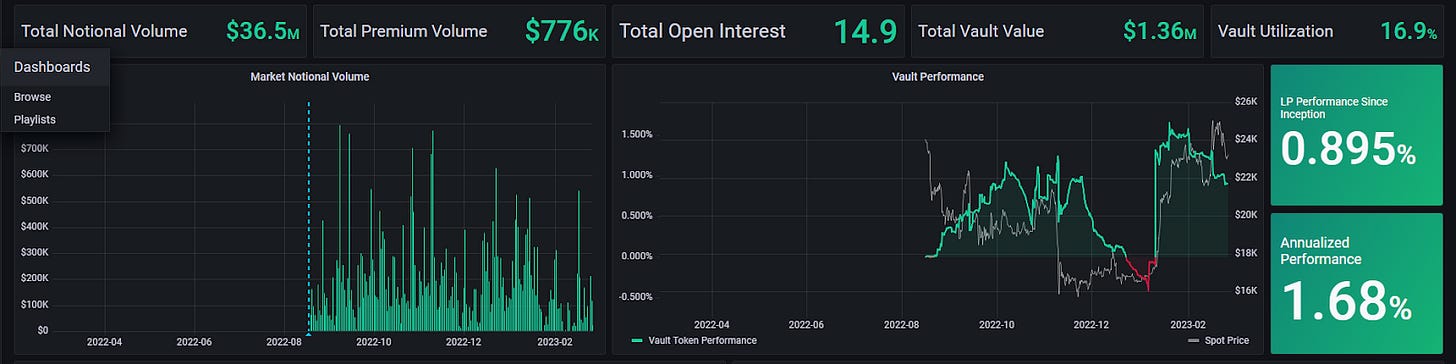
Task: Open the Dashboards menu header
Action: [x=52, y=67]
